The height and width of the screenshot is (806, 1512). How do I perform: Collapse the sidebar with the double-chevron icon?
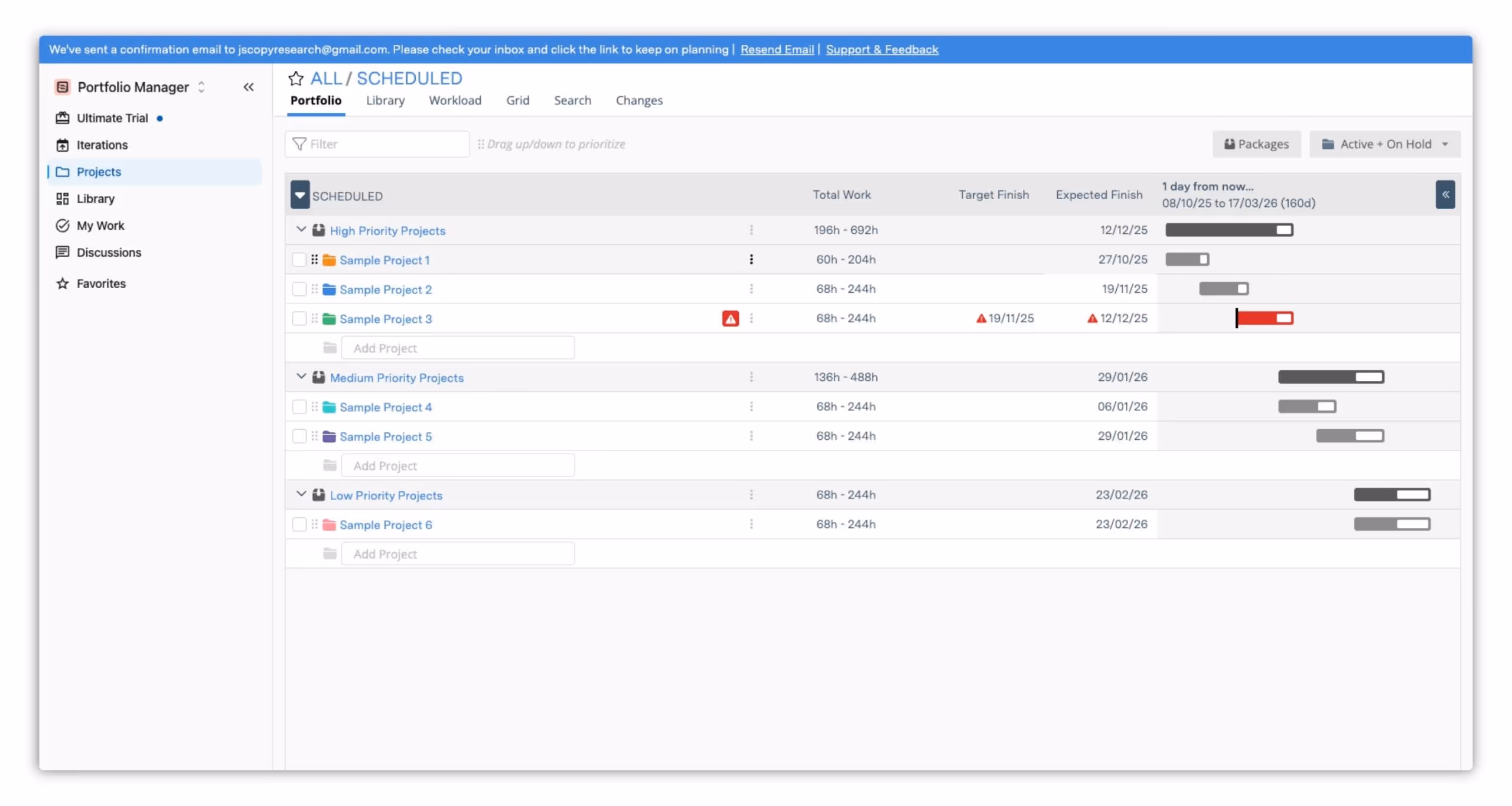click(249, 87)
